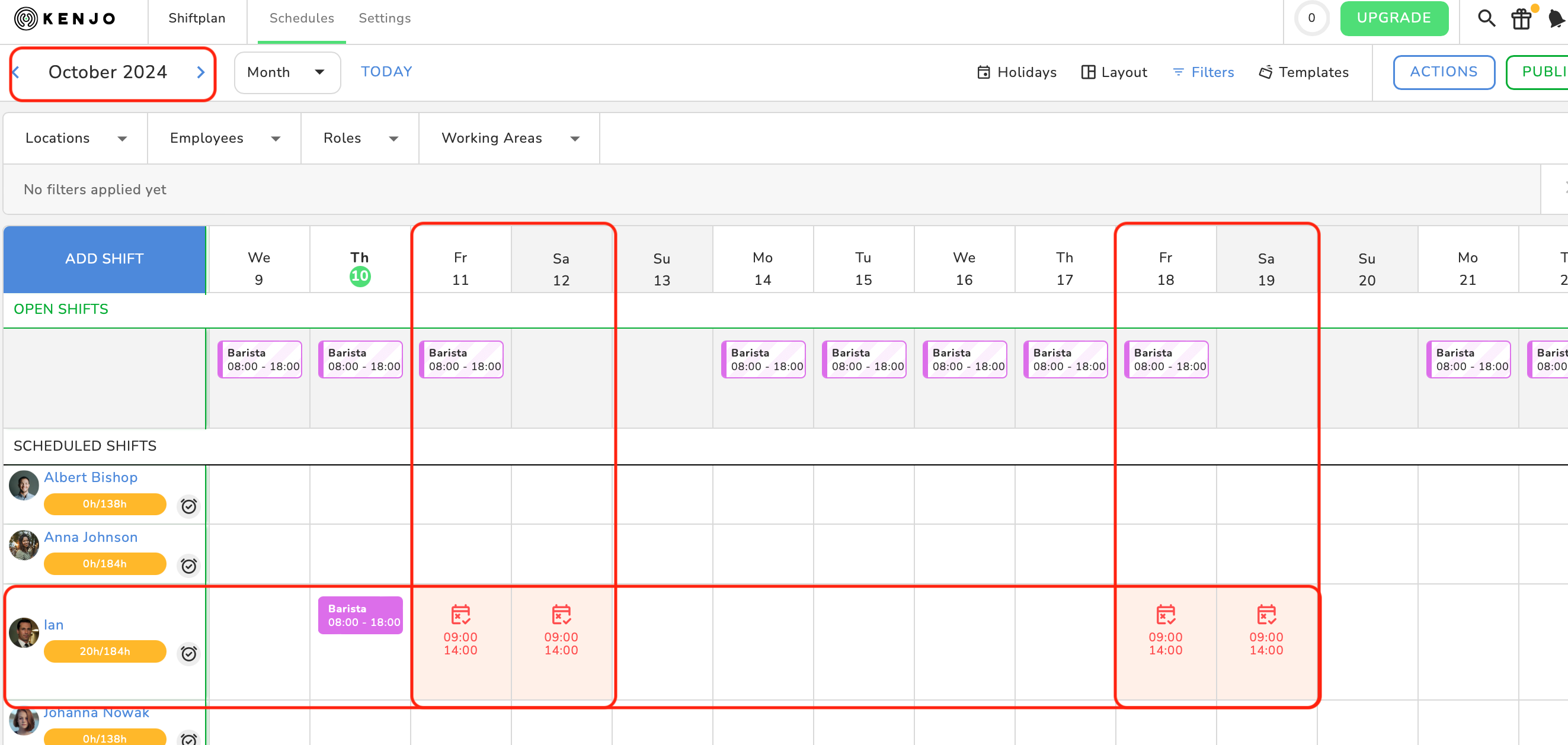
Task: Expand the Working Areas filter dropdown
Action: pyautogui.click(x=509, y=138)
